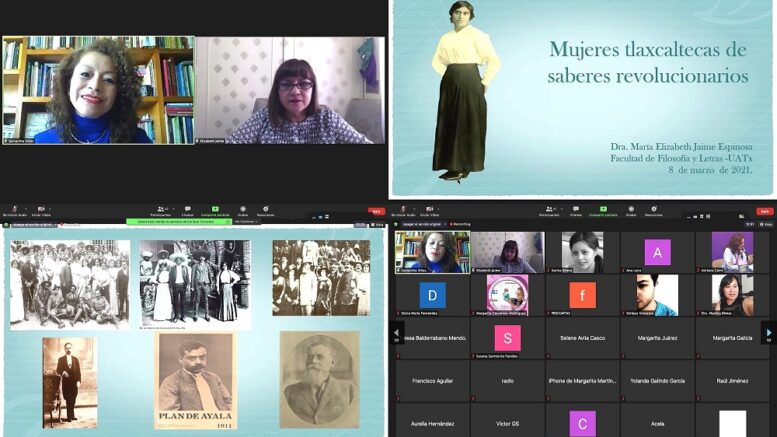This screenshot has height=437, width=777.
Task: Click green Compartir pantalla in right meeting toolbar
Action: pyautogui.click(x=603, y=211)
